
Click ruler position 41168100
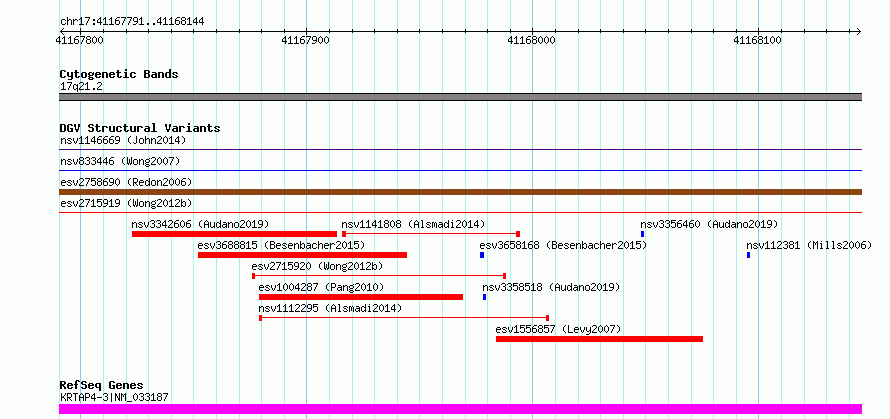pyautogui.click(x=758, y=40)
